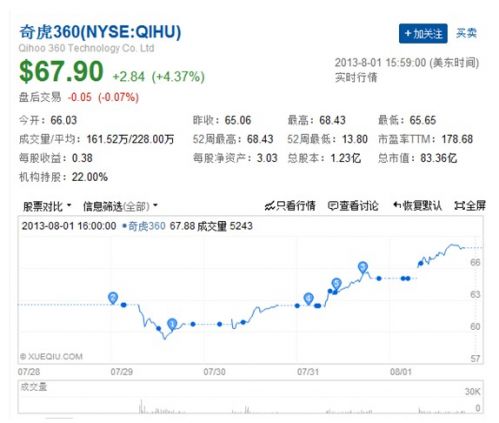
Task: Click the 奇虎360 legend entry in chart header
Action: (144, 226)
